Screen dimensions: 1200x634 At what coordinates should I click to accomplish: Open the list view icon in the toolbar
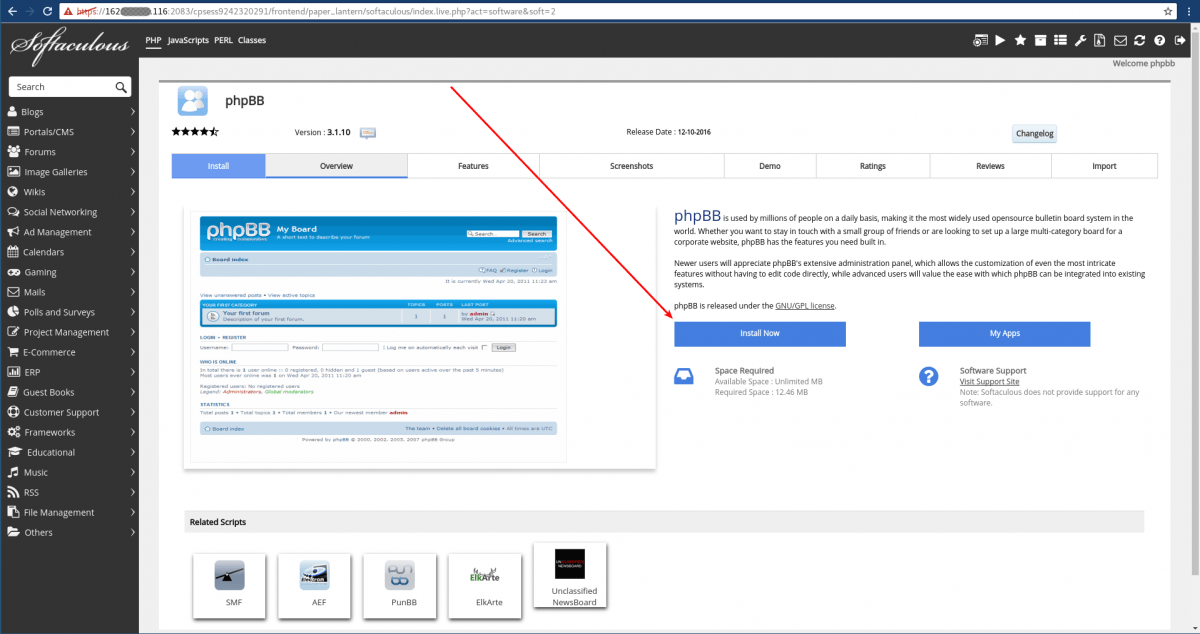click(1060, 40)
